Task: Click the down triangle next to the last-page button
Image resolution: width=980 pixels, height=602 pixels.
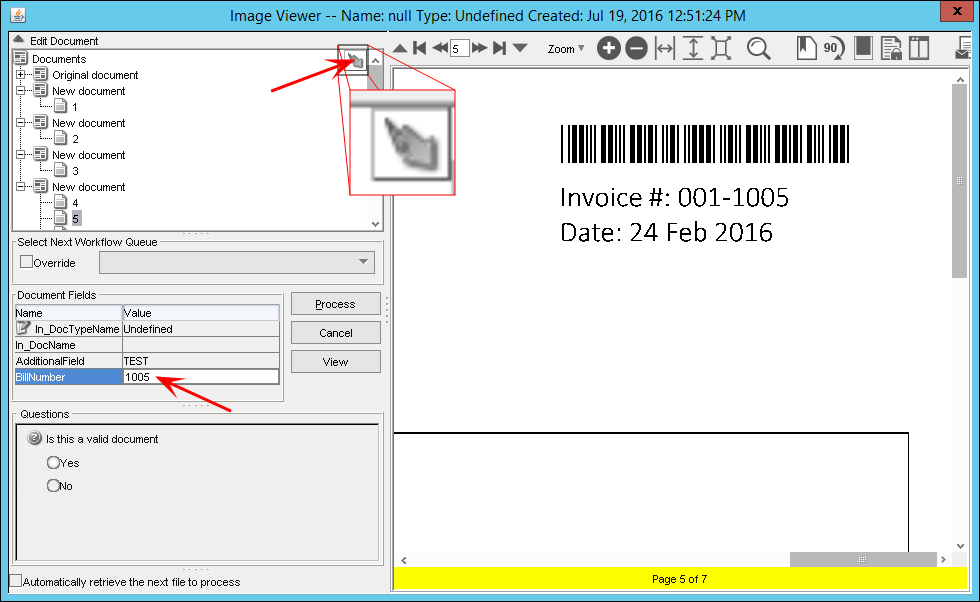Action: point(520,48)
